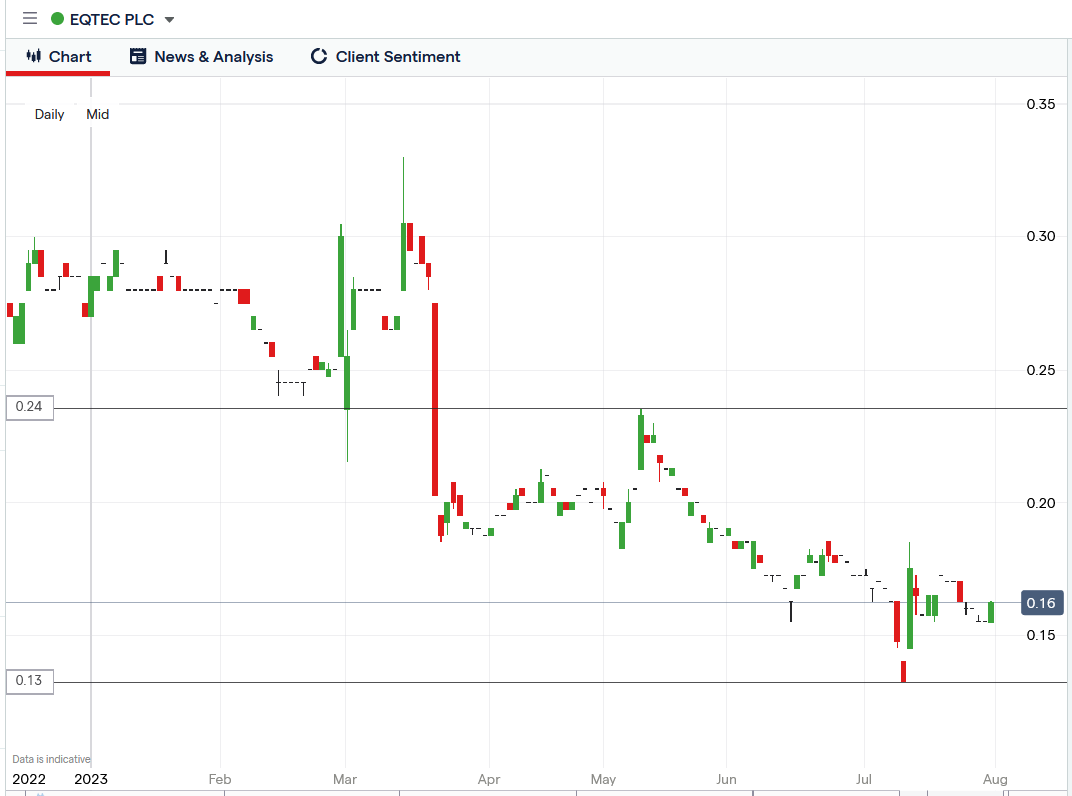
Task: Click the Jul date axis label
Action: [x=863, y=779]
